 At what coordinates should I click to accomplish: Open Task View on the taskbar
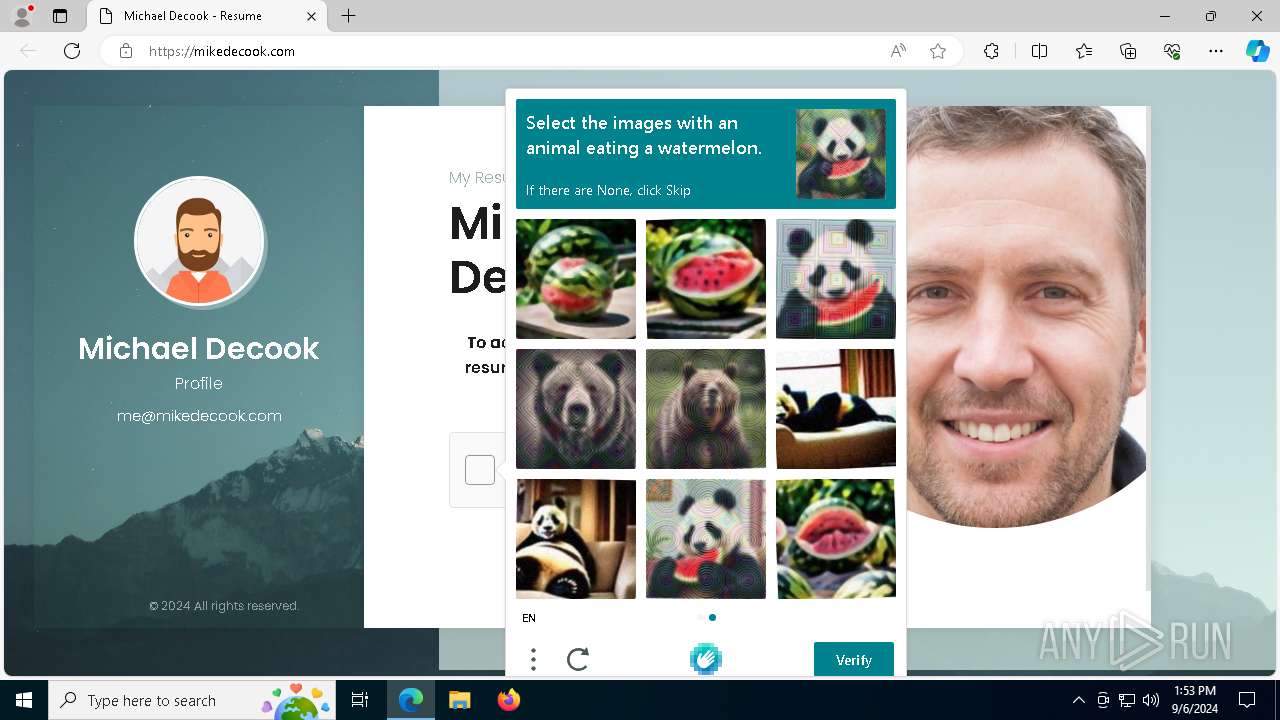[x=360, y=700]
